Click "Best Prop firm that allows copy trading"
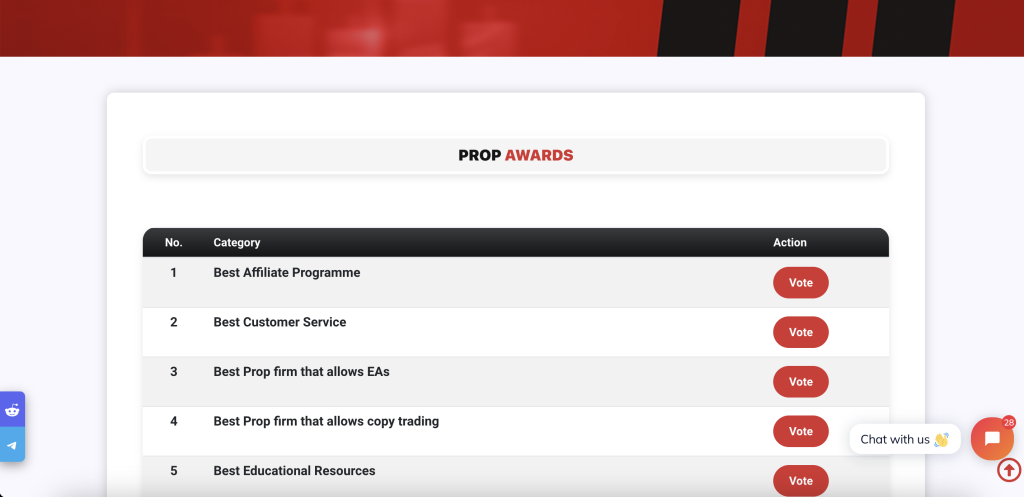This screenshot has height=497, width=1024. tap(326, 421)
